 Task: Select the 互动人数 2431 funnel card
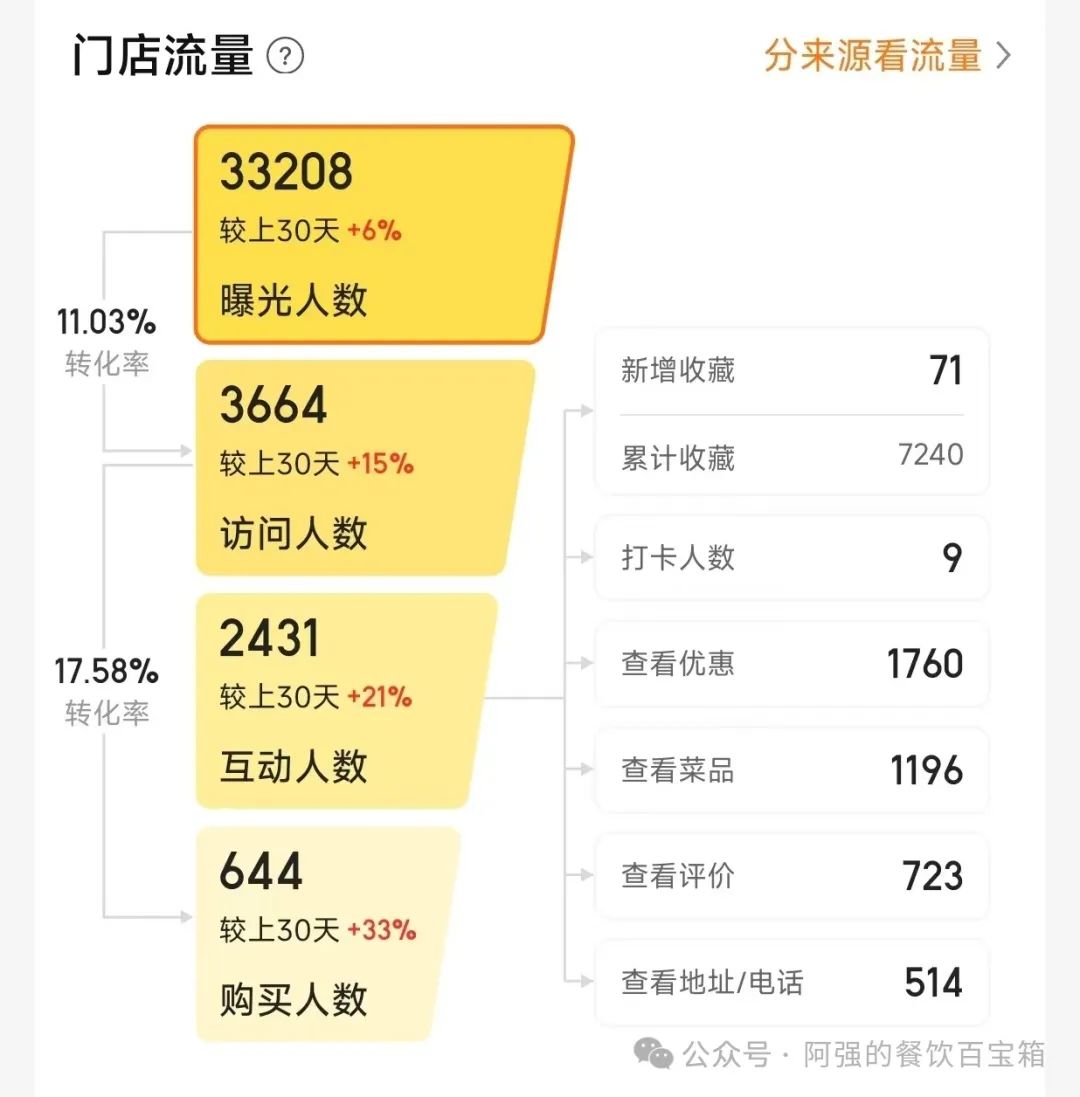[346, 700]
